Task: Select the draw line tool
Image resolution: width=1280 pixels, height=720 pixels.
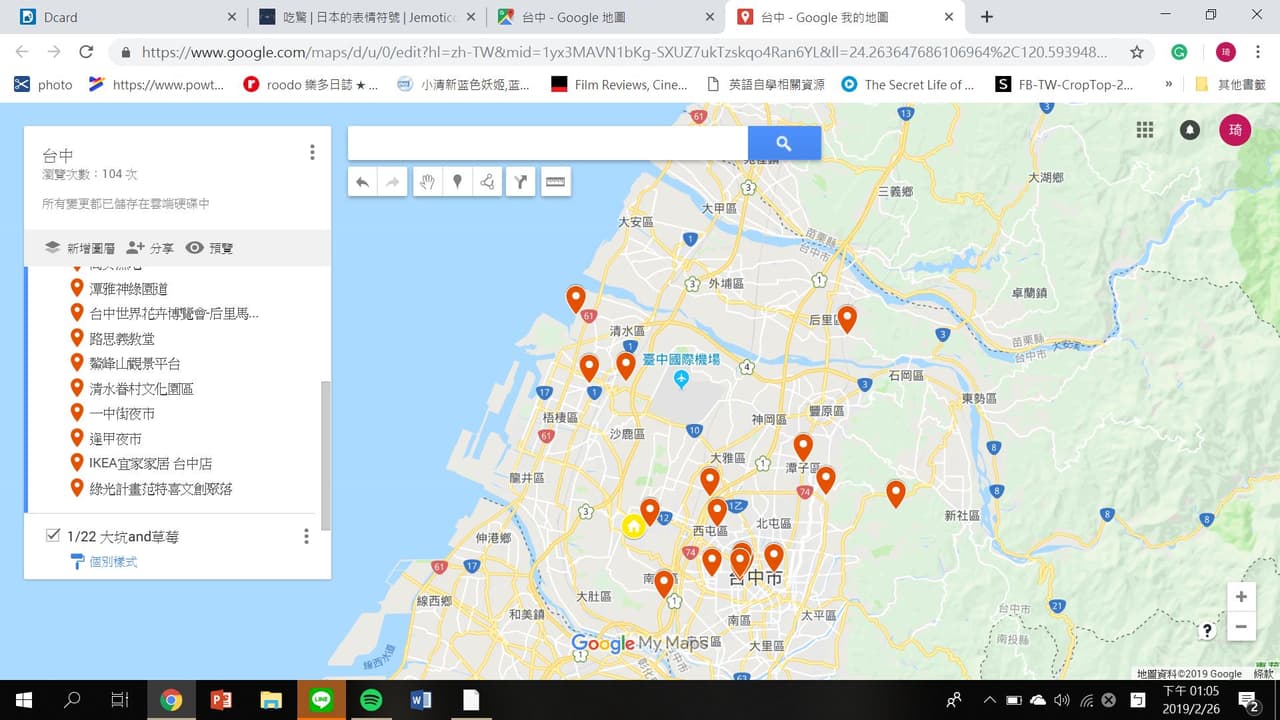Action: coord(487,182)
